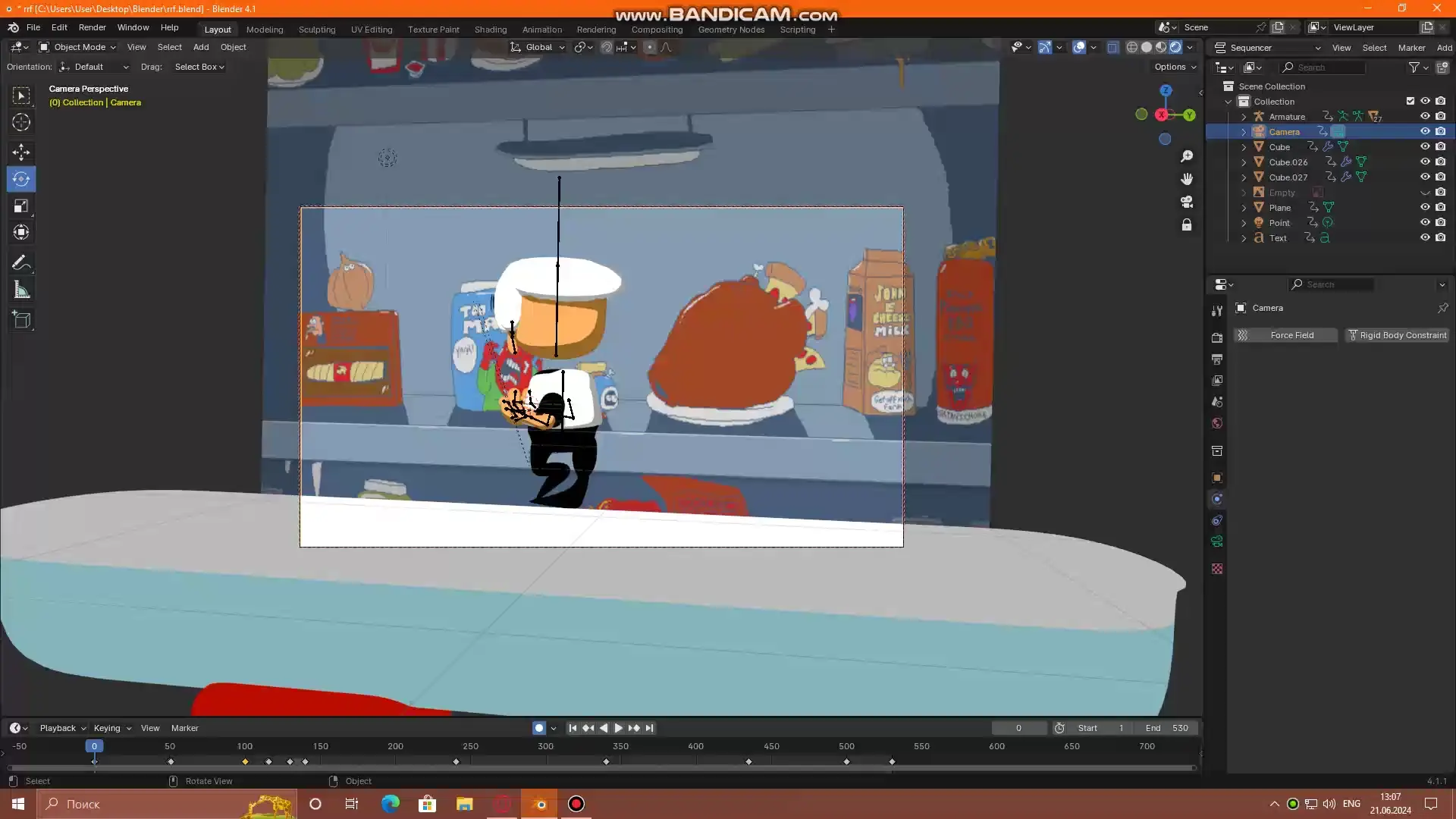The height and width of the screenshot is (819, 1456).
Task: Uncheck the Collection checkbox in the outliner
Action: (x=1410, y=100)
